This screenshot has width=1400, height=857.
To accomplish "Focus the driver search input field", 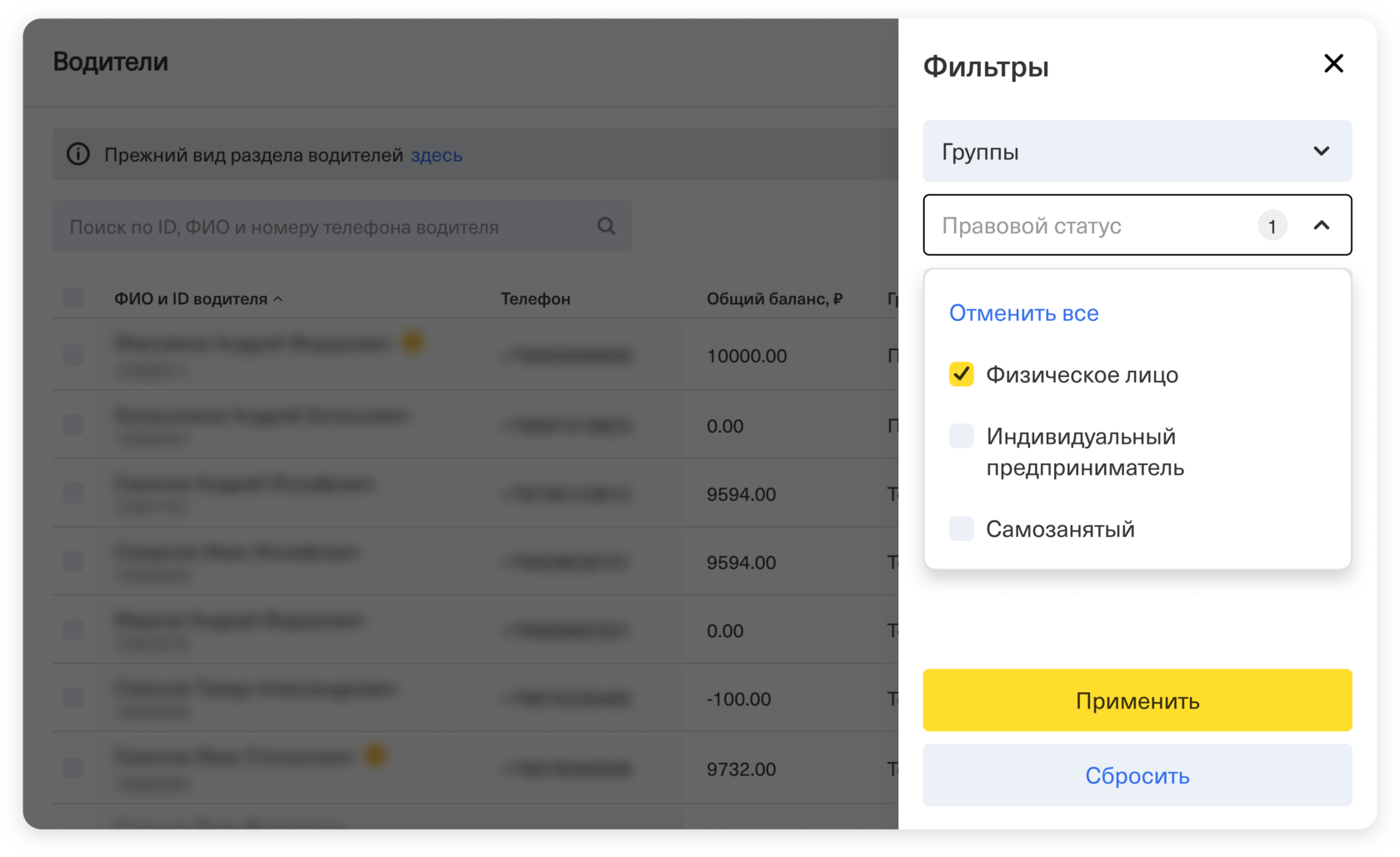I will [x=325, y=227].
